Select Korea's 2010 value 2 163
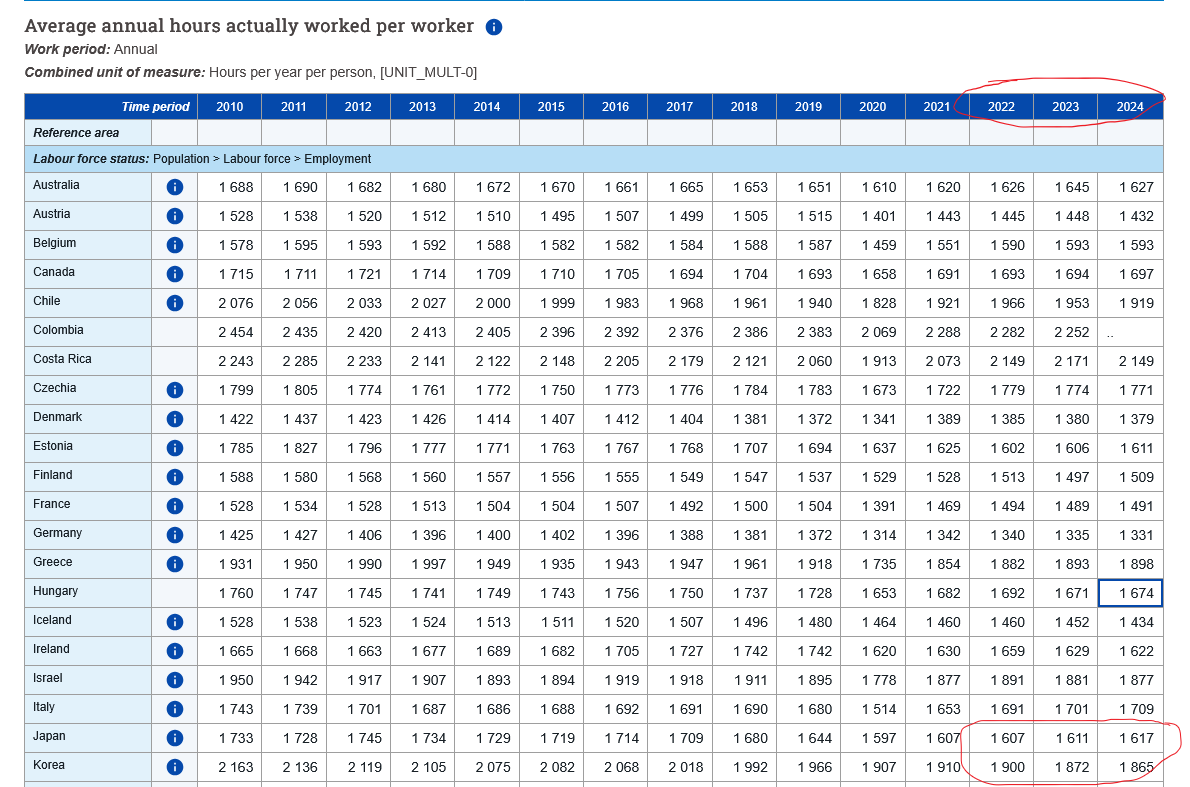Screen dimensions: 1190x787 (x=229, y=767)
